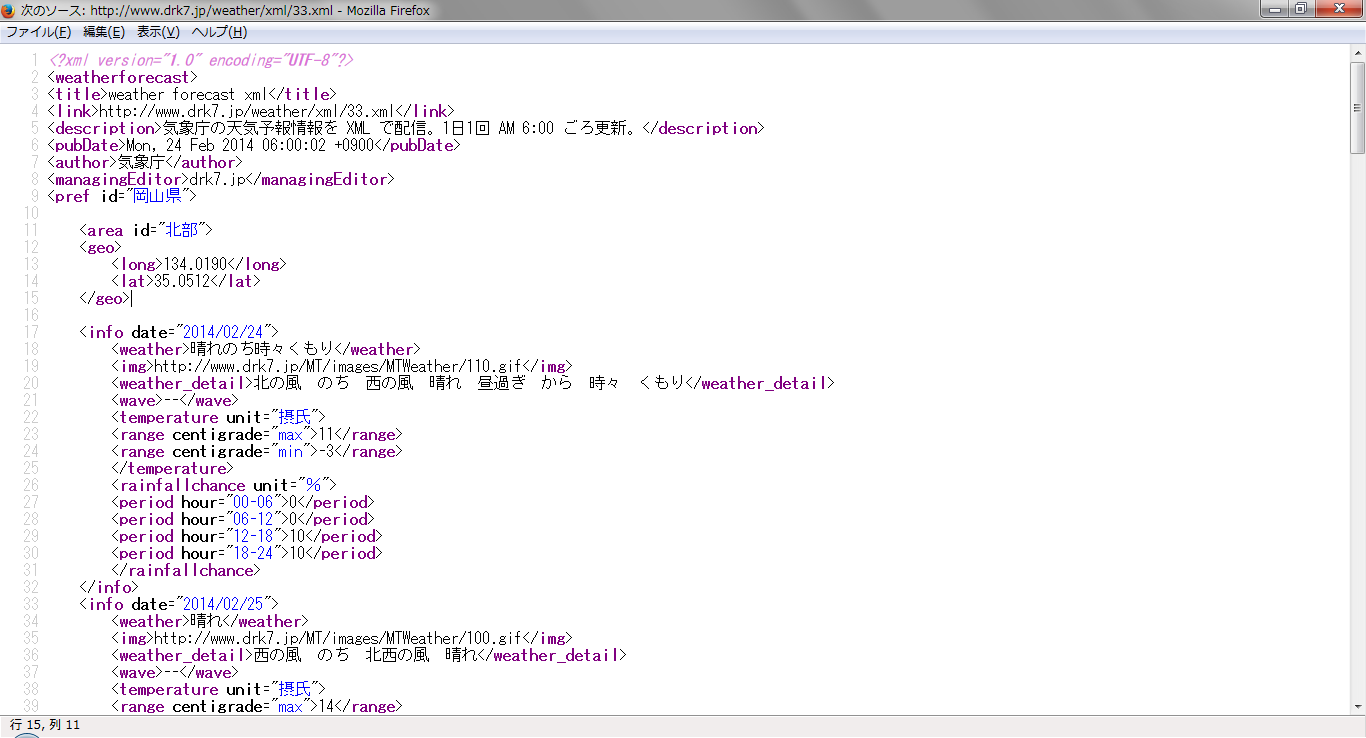Click the scrollbar down arrow
Viewport: 1366px width, 738px height.
[x=1357, y=706]
